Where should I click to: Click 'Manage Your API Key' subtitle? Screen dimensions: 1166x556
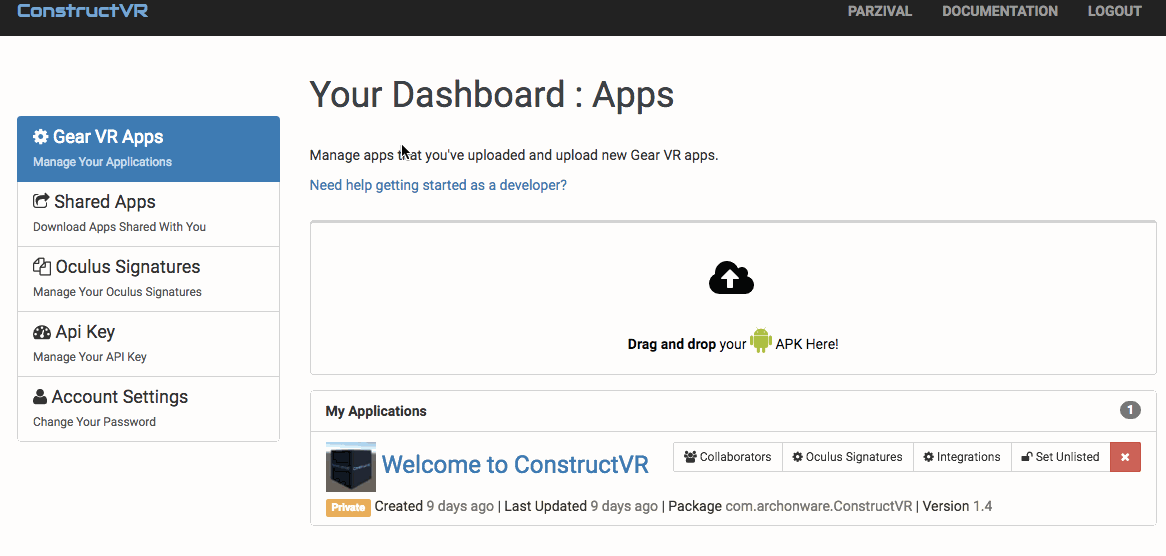click(x=90, y=357)
